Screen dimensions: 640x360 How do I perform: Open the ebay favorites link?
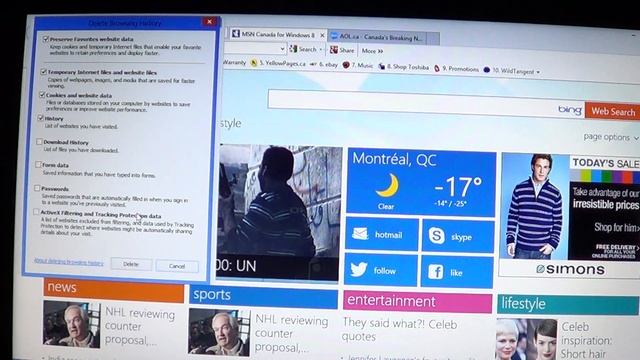point(324,64)
